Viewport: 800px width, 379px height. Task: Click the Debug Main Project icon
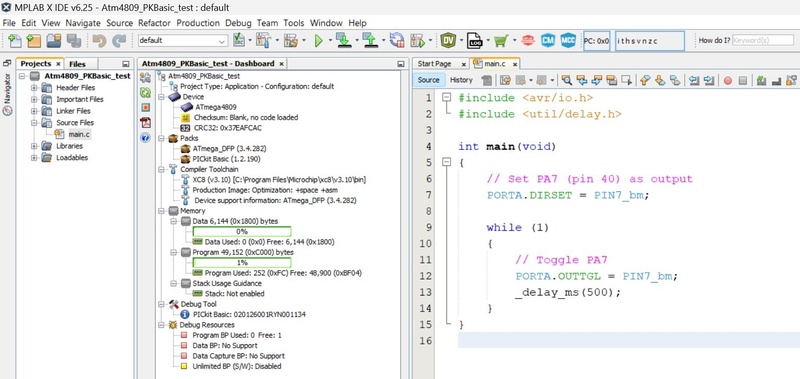tap(417, 40)
